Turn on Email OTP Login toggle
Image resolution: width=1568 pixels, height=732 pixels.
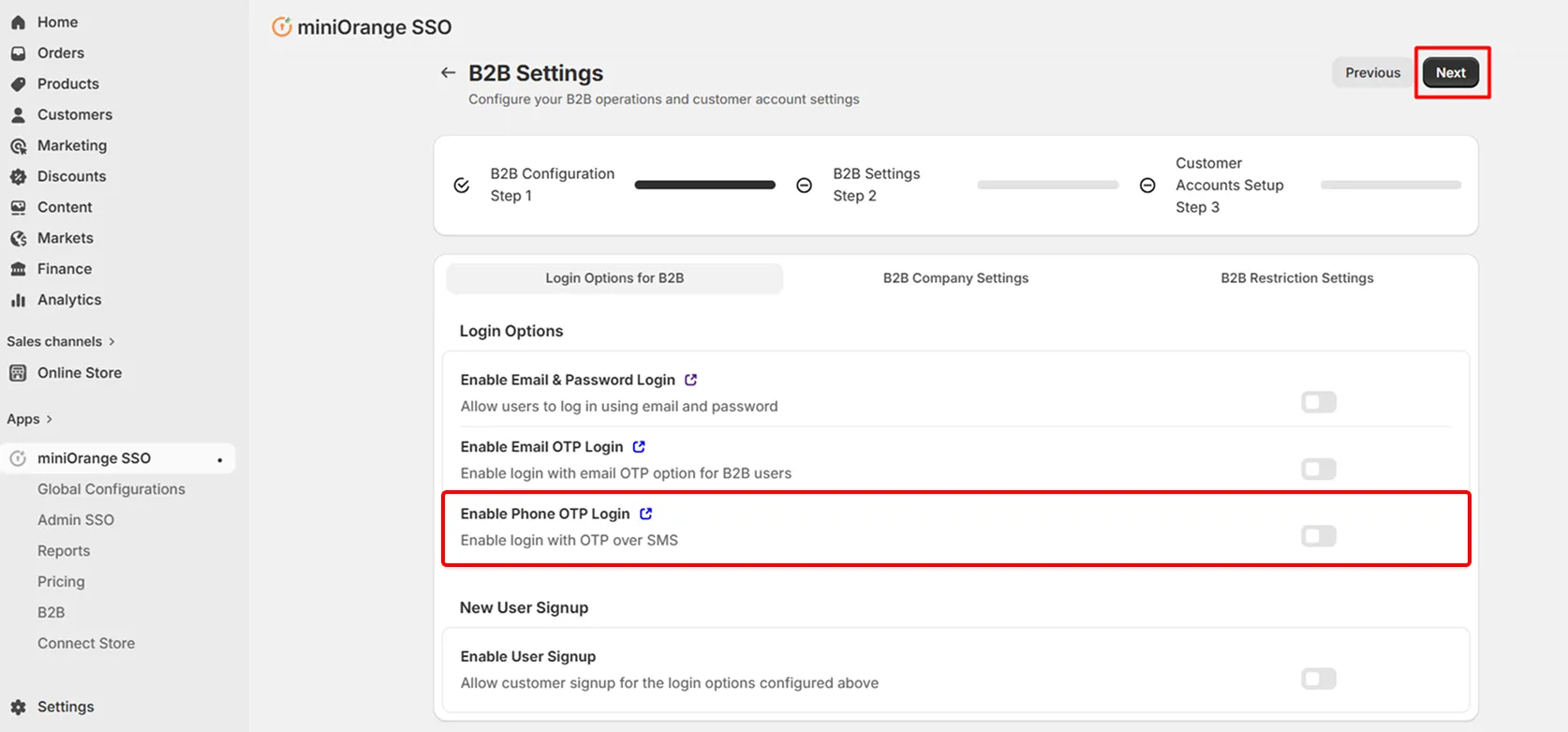click(1319, 469)
